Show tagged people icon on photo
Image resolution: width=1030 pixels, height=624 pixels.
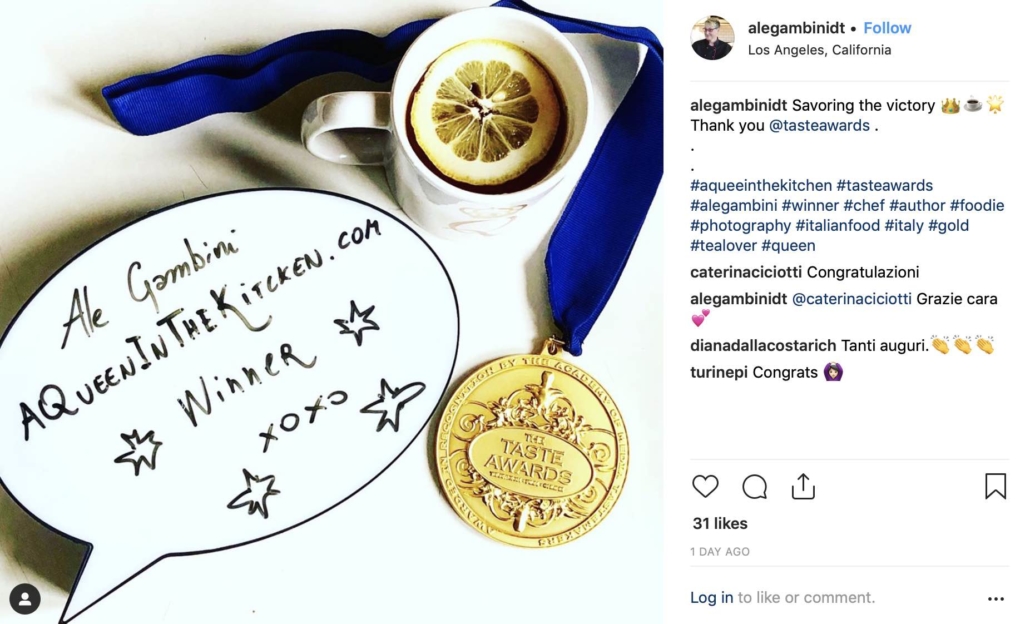pos(25,598)
